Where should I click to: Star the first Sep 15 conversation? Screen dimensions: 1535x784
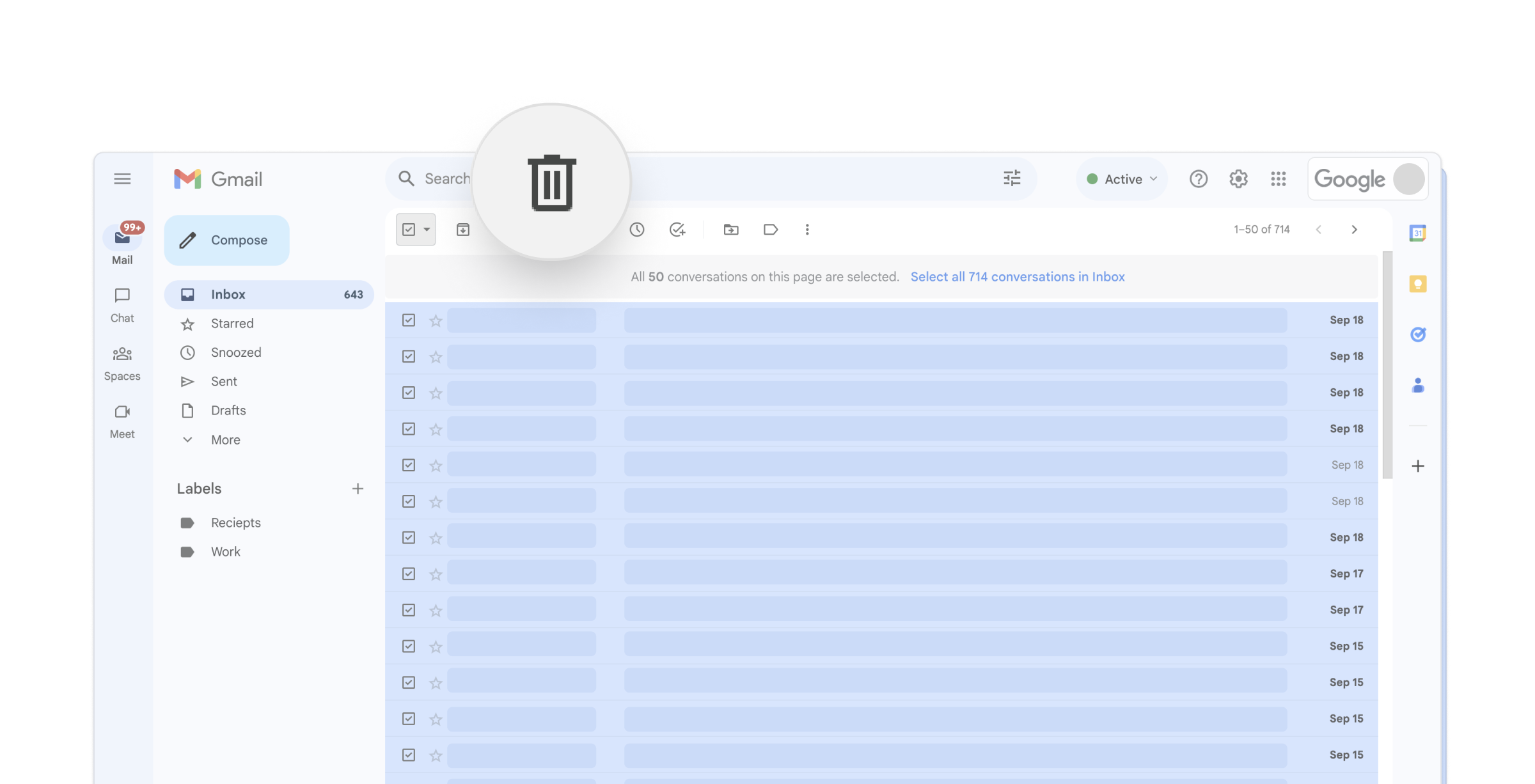click(436, 647)
